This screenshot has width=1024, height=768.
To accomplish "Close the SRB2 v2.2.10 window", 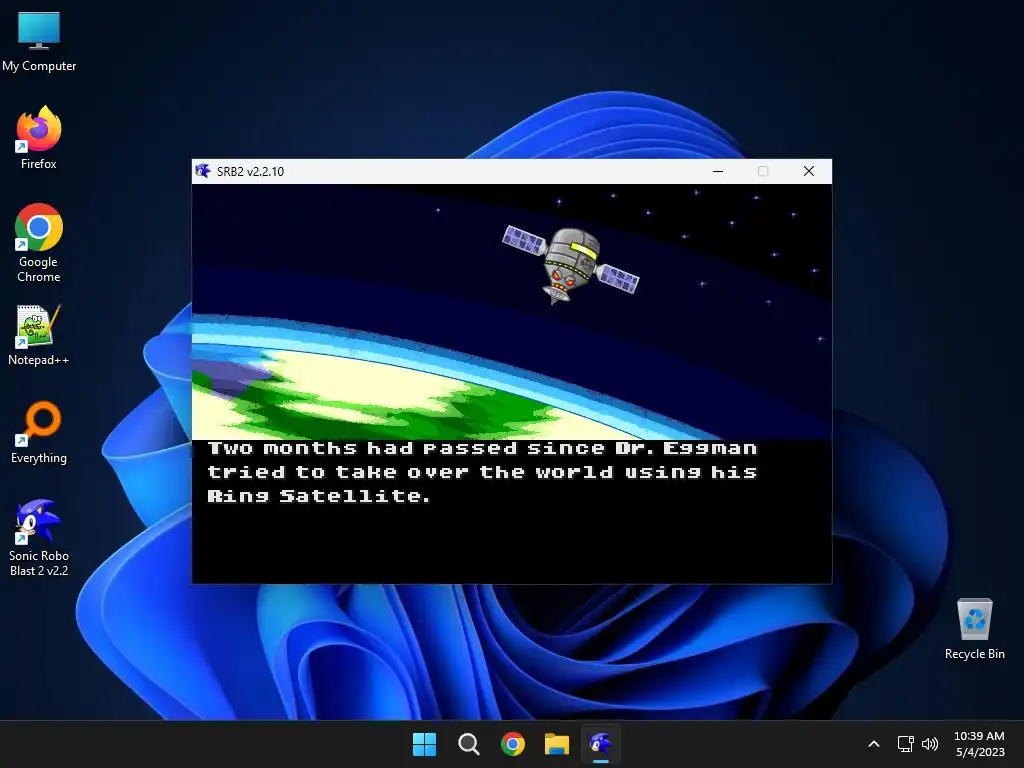I will pos(808,171).
